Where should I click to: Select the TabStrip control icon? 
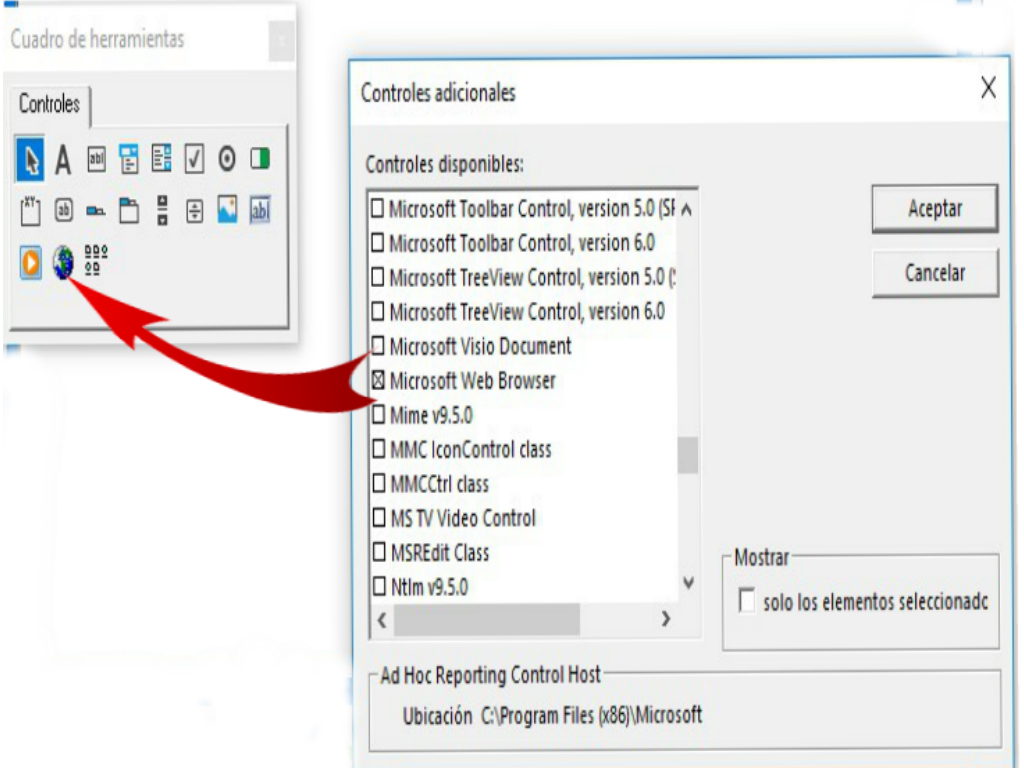point(96,211)
